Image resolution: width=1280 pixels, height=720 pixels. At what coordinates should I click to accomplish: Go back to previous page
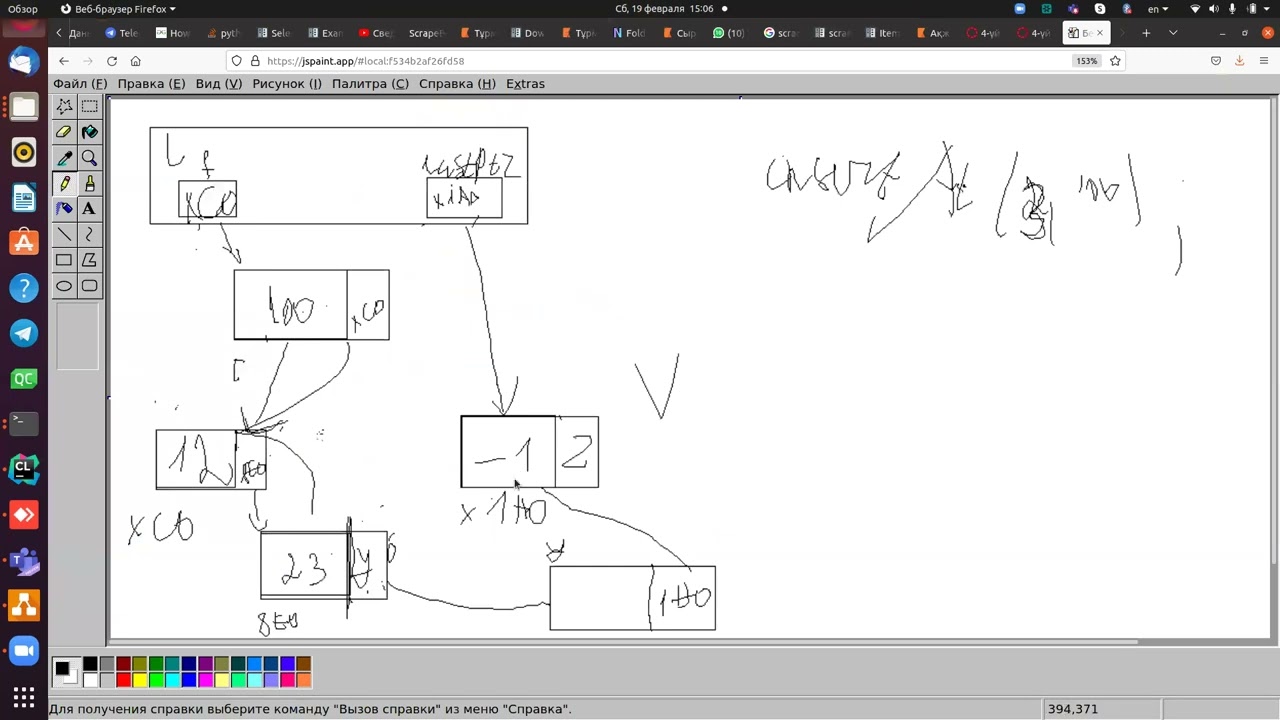[64, 61]
